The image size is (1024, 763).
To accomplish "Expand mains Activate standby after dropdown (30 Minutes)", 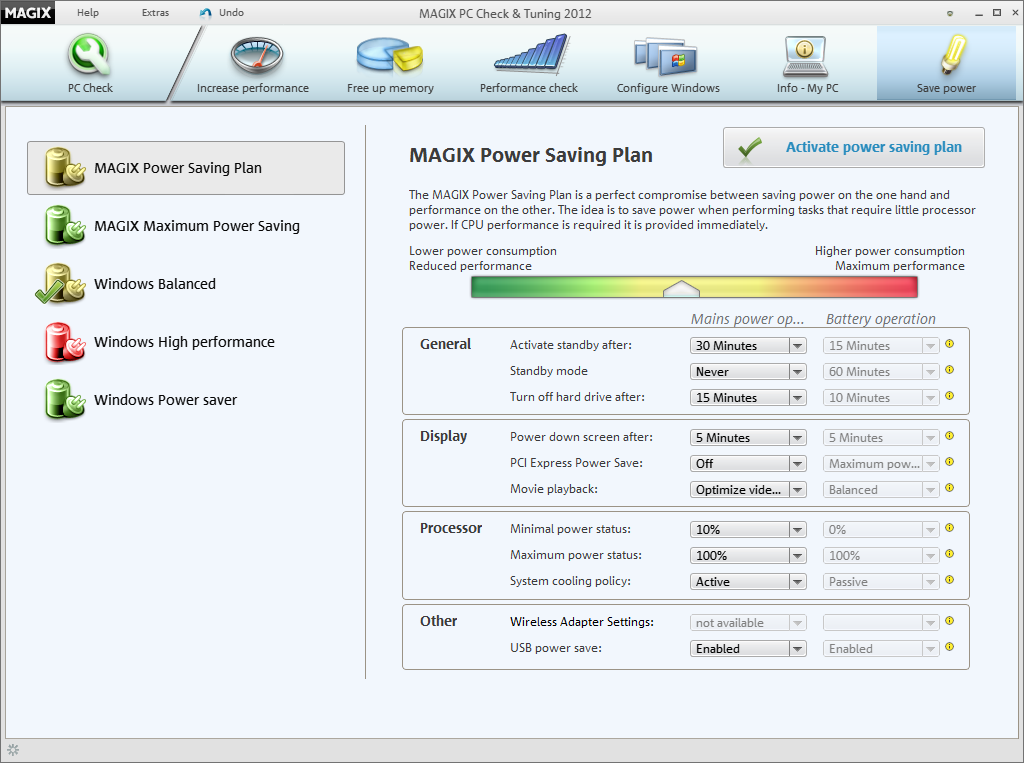I will (x=748, y=346).
